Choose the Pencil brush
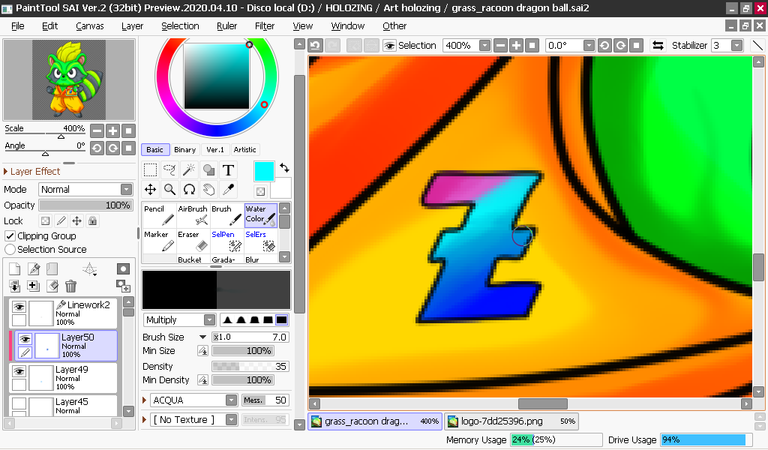768x450 pixels. [x=159, y=215]
